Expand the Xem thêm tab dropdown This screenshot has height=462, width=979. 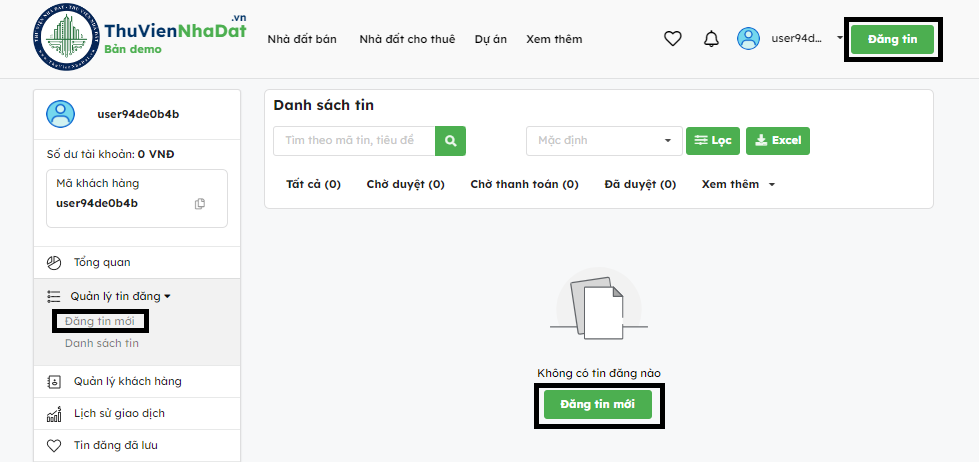point(738,185)
